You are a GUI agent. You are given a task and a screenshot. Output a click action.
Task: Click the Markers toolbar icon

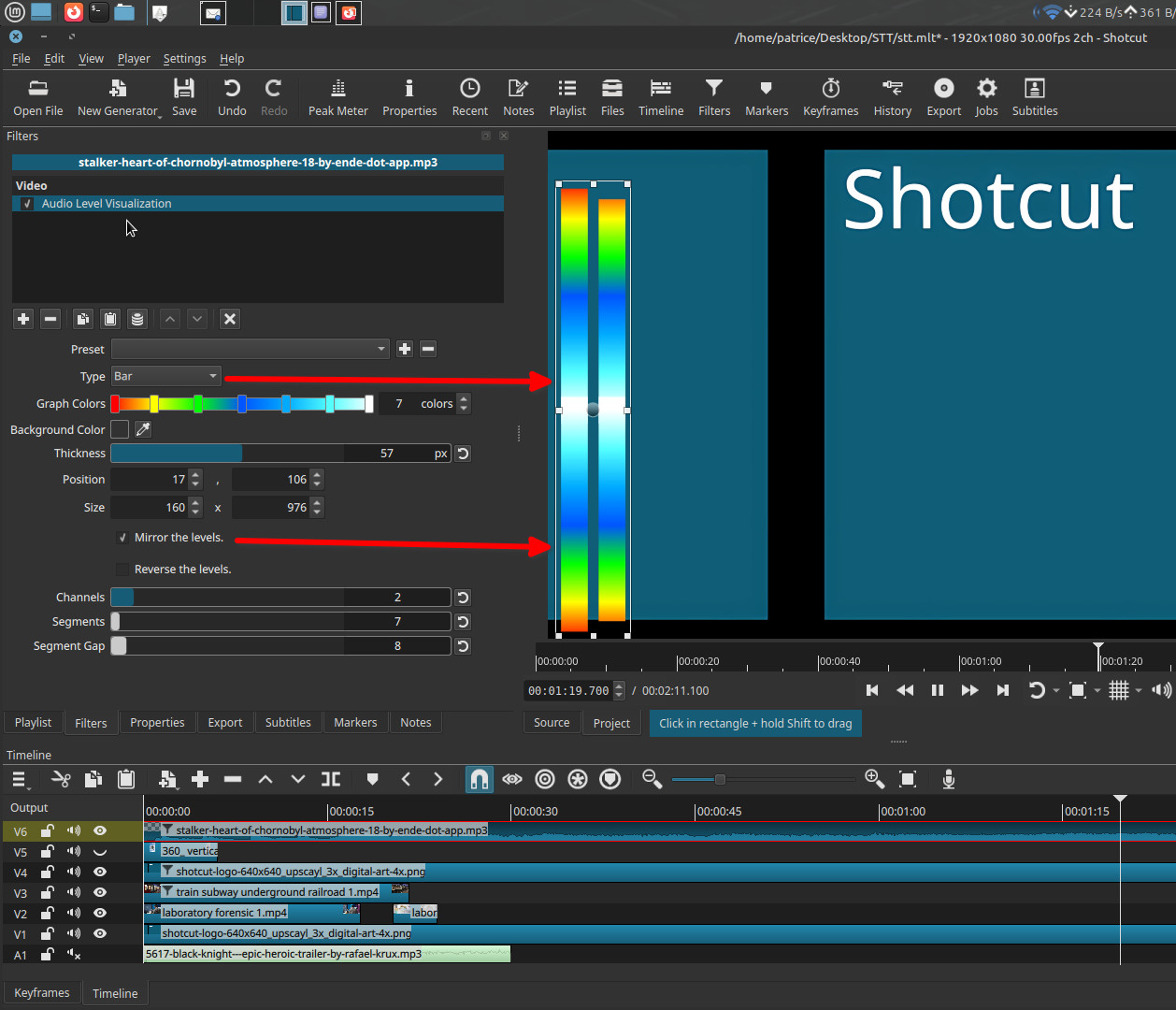(766, 97)
